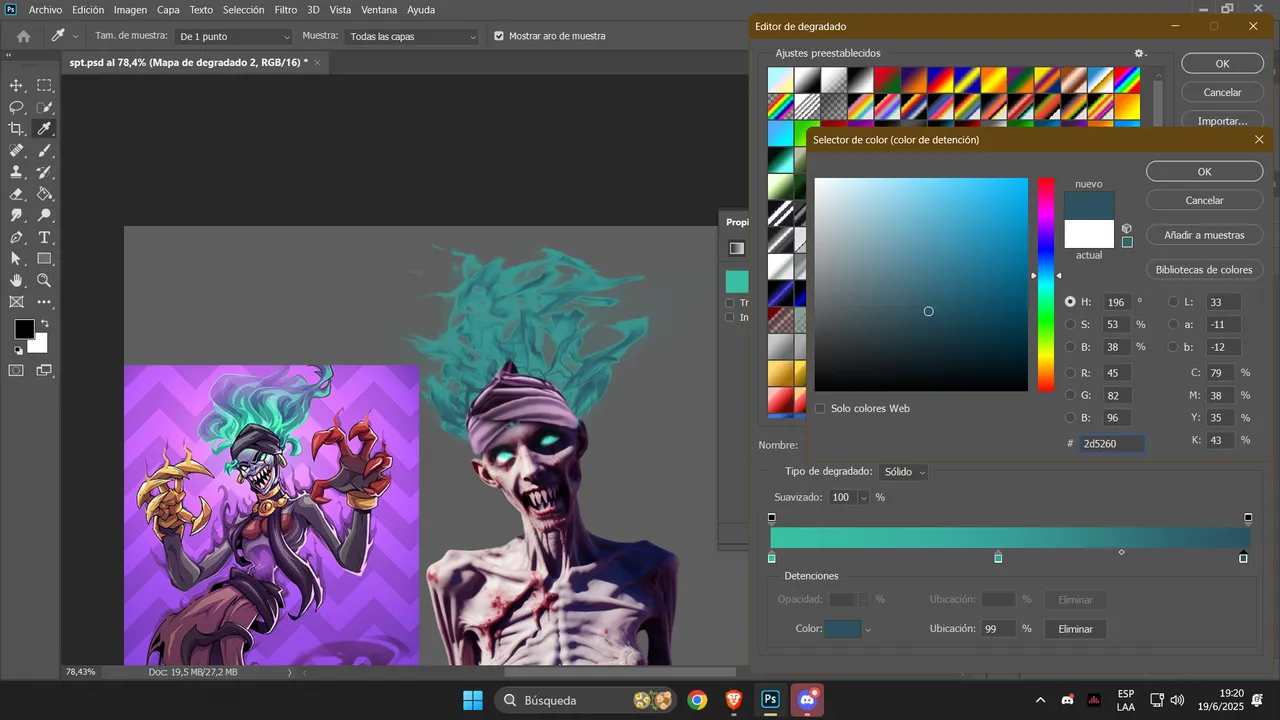1280x720 pixels.
Task: Select the Eyedropper tool in the toolbox
Action: click(45, 129)
